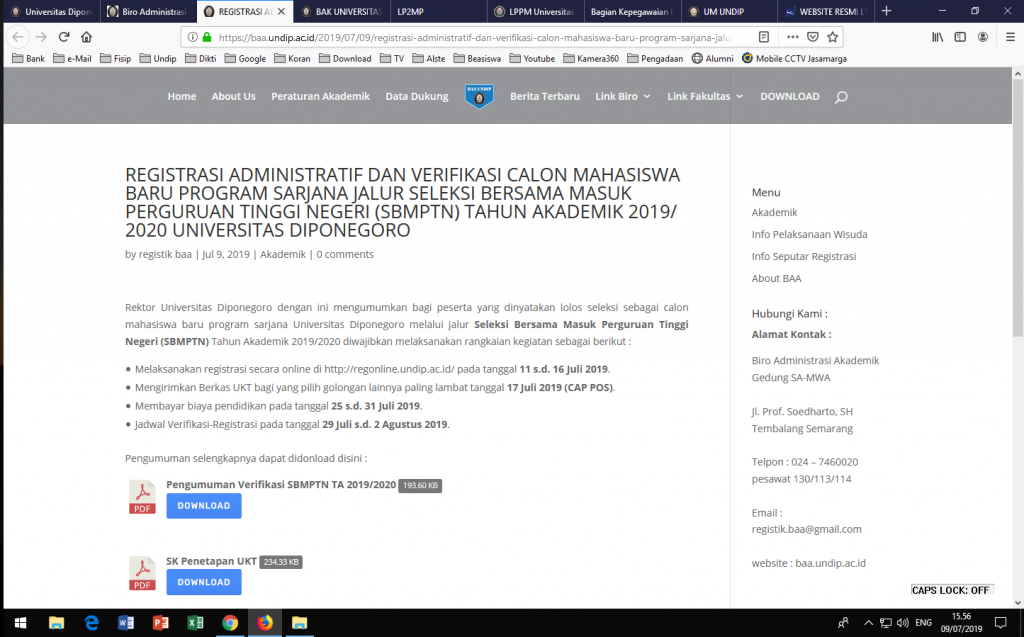Download the Pengumuman Verifikasi SBMPTN file

click(x=204, y=506)
